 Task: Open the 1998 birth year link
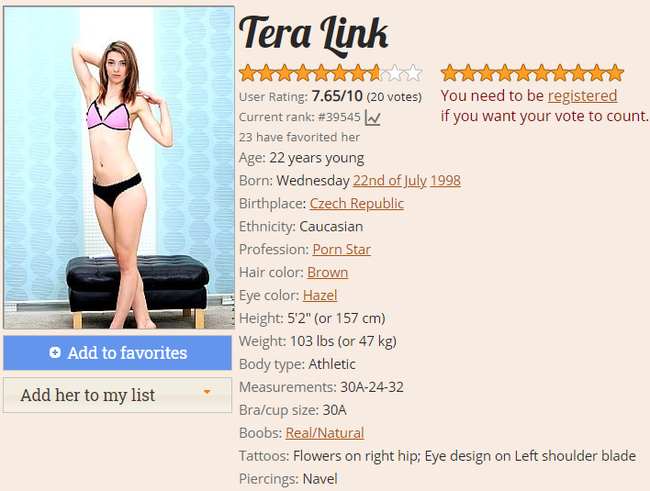pos(445,180)
